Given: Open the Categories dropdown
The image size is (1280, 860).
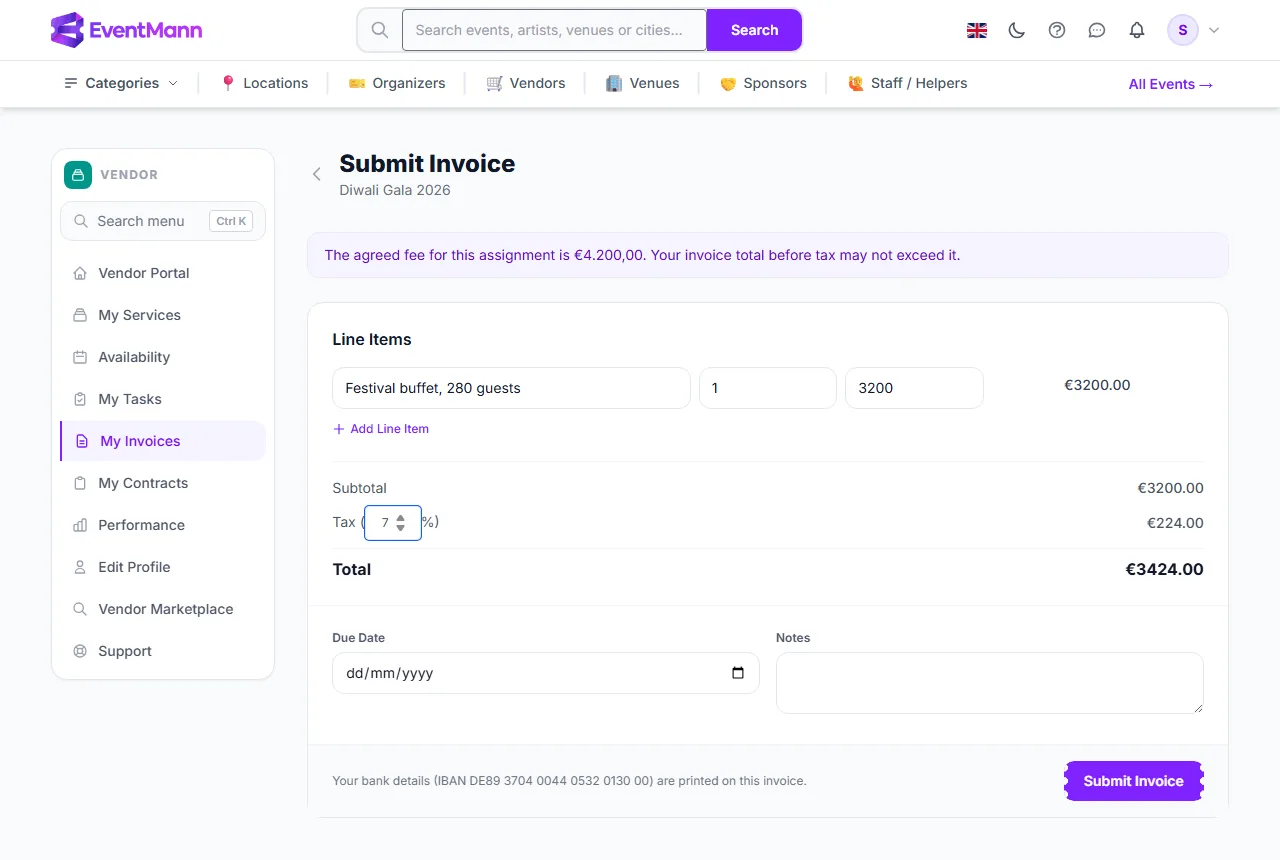Looking at the screenshot, I should (121, 83).
